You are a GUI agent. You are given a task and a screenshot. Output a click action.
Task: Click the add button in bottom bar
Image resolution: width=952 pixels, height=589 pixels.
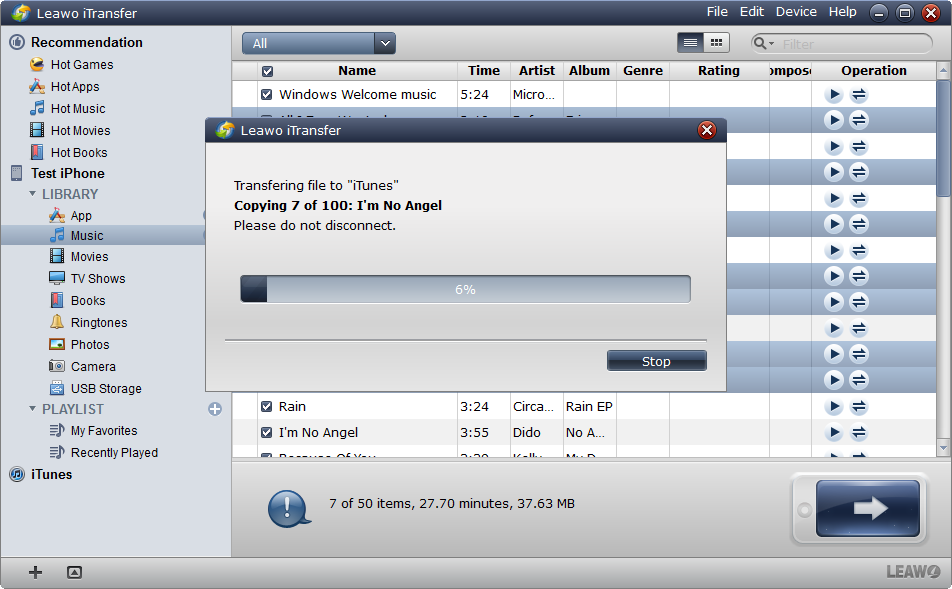[35, 572]
